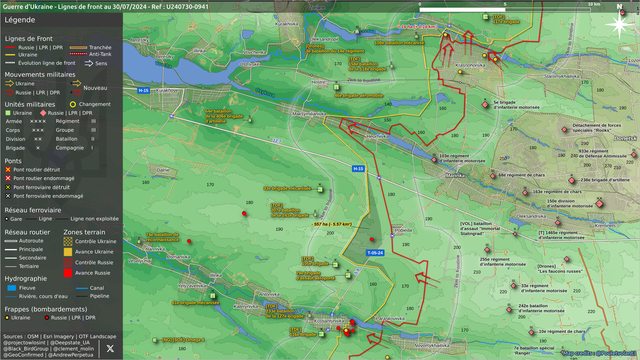The width and height of the screenshot is (640, 360).
Task: Click the '557 ha' area label on map
Action: [x=332, y=224]
